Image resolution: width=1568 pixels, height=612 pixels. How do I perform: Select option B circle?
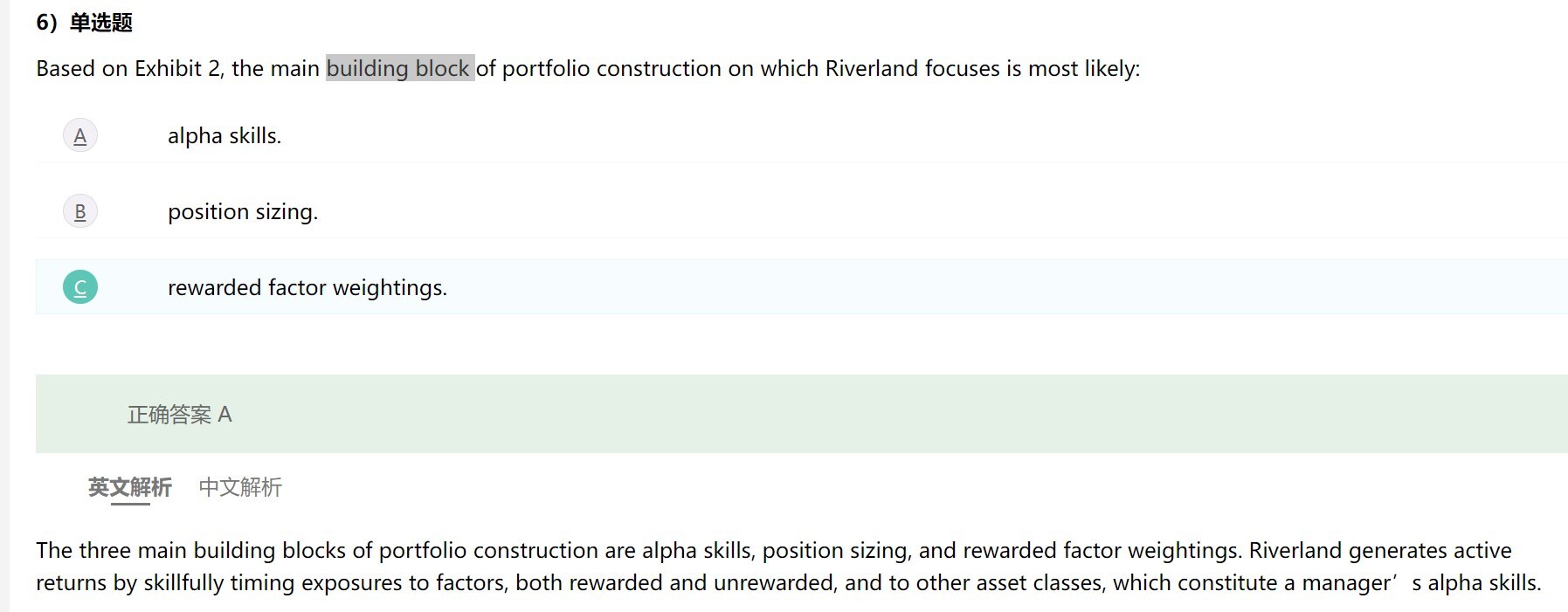pyautogui.click(x=80, y=212)
